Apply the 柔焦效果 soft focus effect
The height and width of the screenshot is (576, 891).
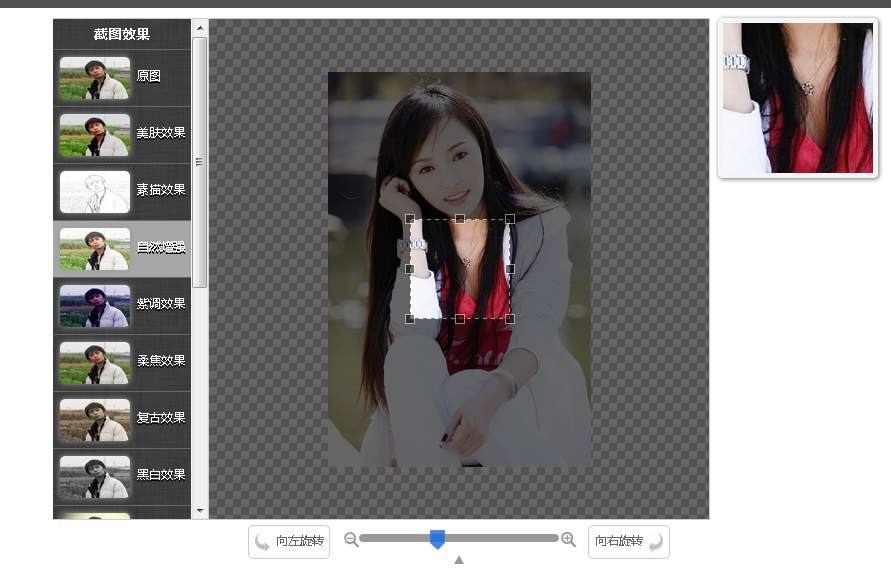point(120,362)
